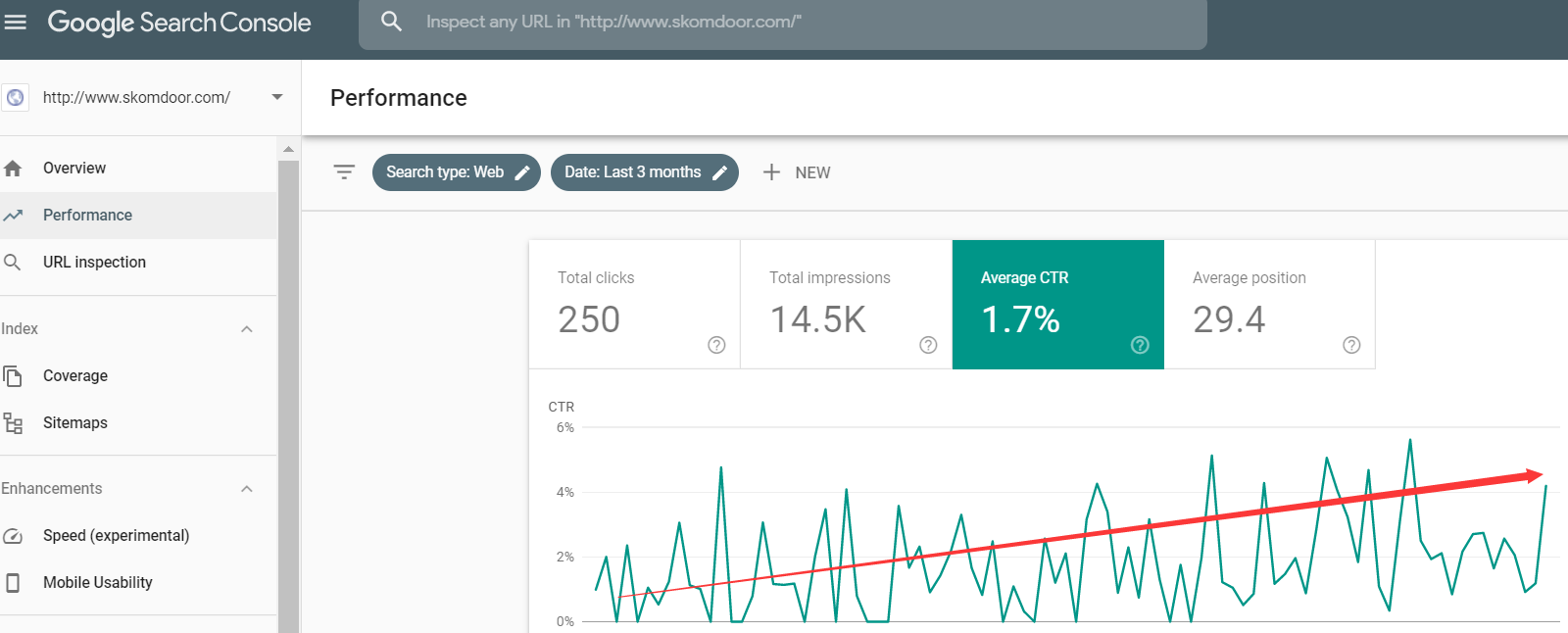The height and width of the screenshot is (633, 1568).
Task: Click the CTR chart axis label
Action: [562, 407]
